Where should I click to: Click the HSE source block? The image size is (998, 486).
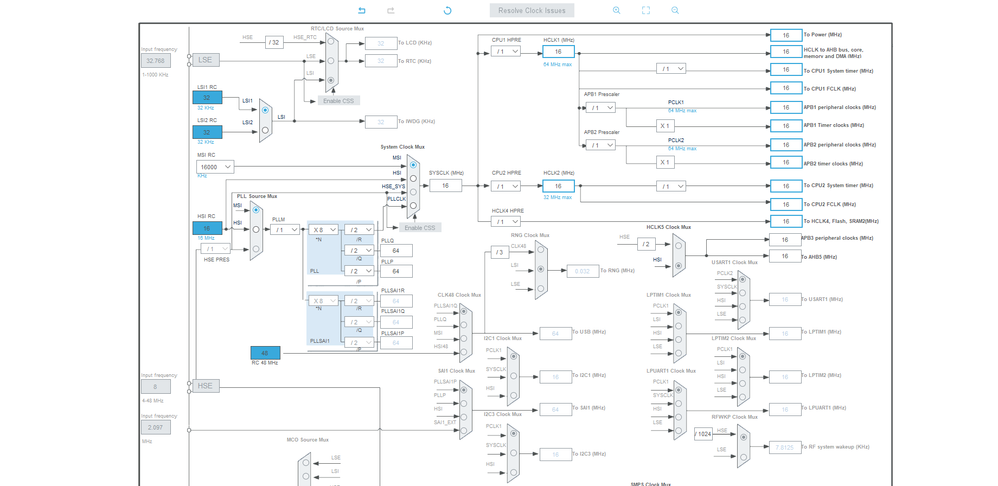pyautogui.click(x=205, y=385)
